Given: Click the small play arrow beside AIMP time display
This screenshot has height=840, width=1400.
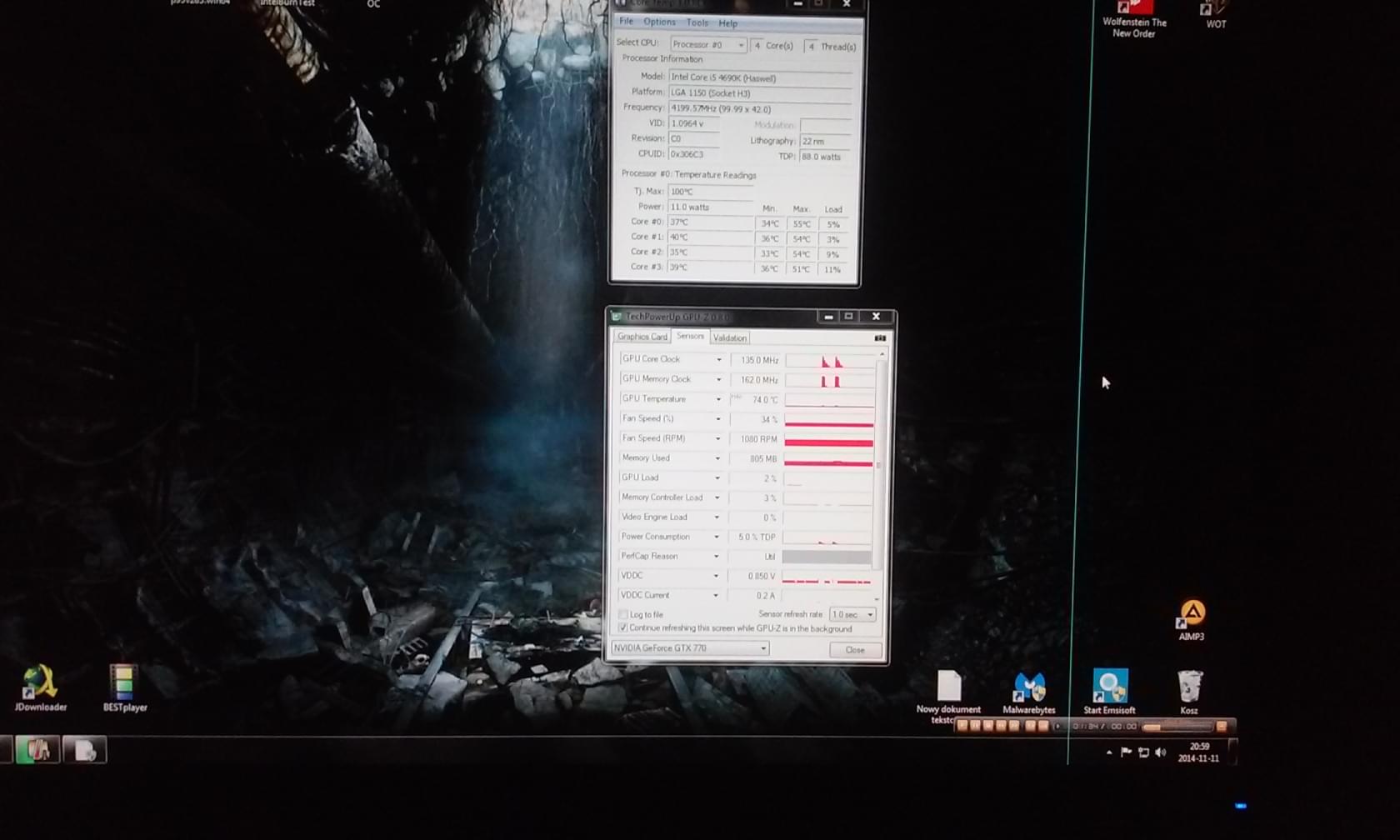Looking at the screenshot, I should 1057,726.
